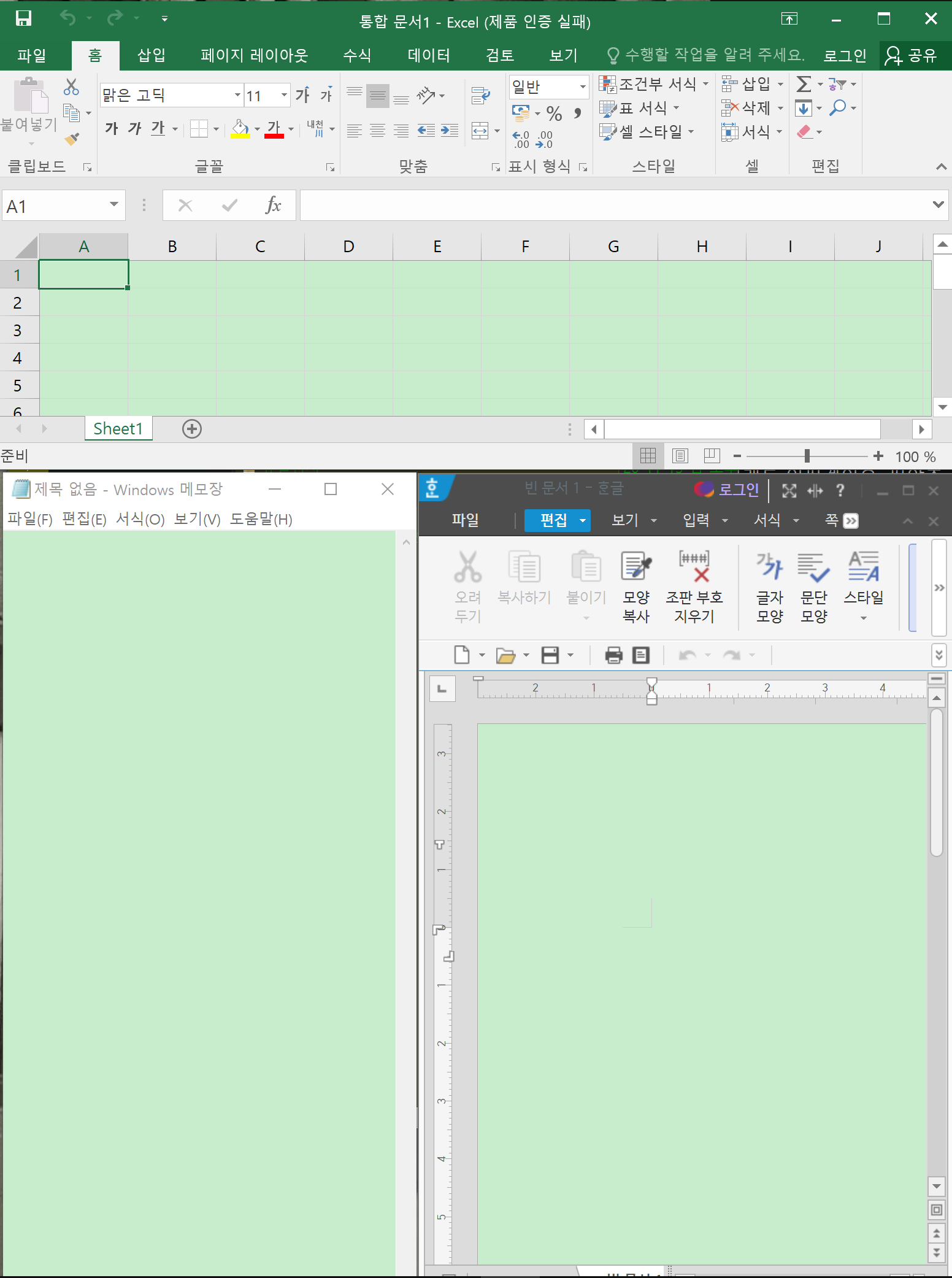The height and width of the screenshot is (1278, 952).
Task: Click Hangul new document icon
Action: 462,655
